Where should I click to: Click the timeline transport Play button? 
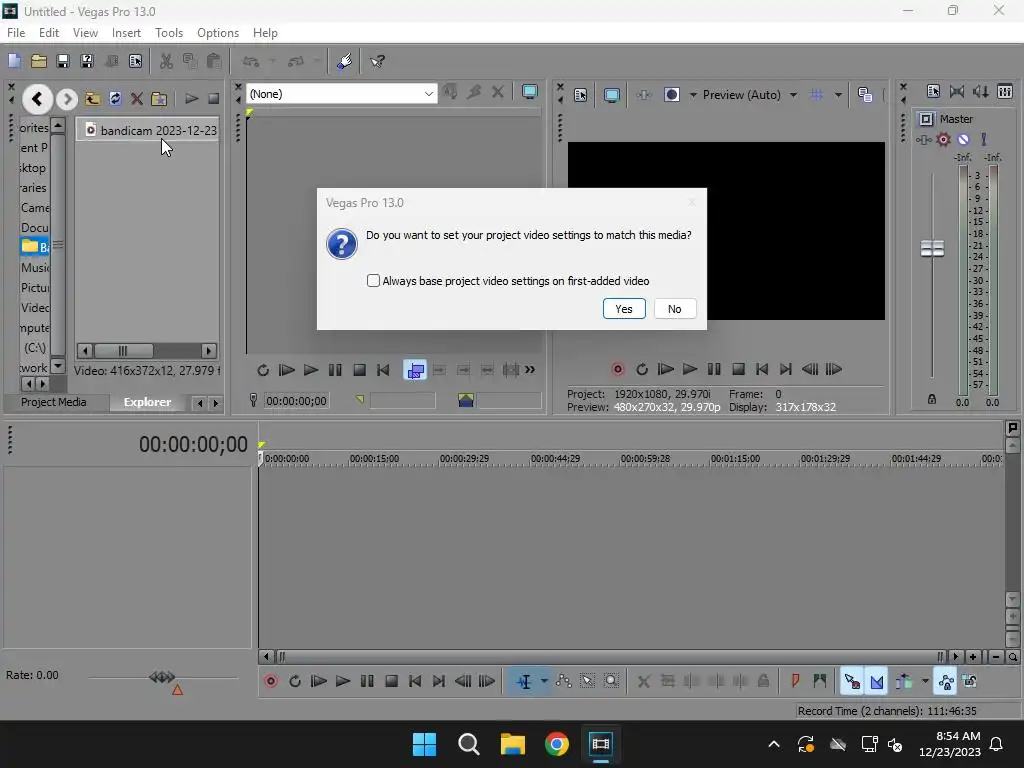click(x=343, y=682)
